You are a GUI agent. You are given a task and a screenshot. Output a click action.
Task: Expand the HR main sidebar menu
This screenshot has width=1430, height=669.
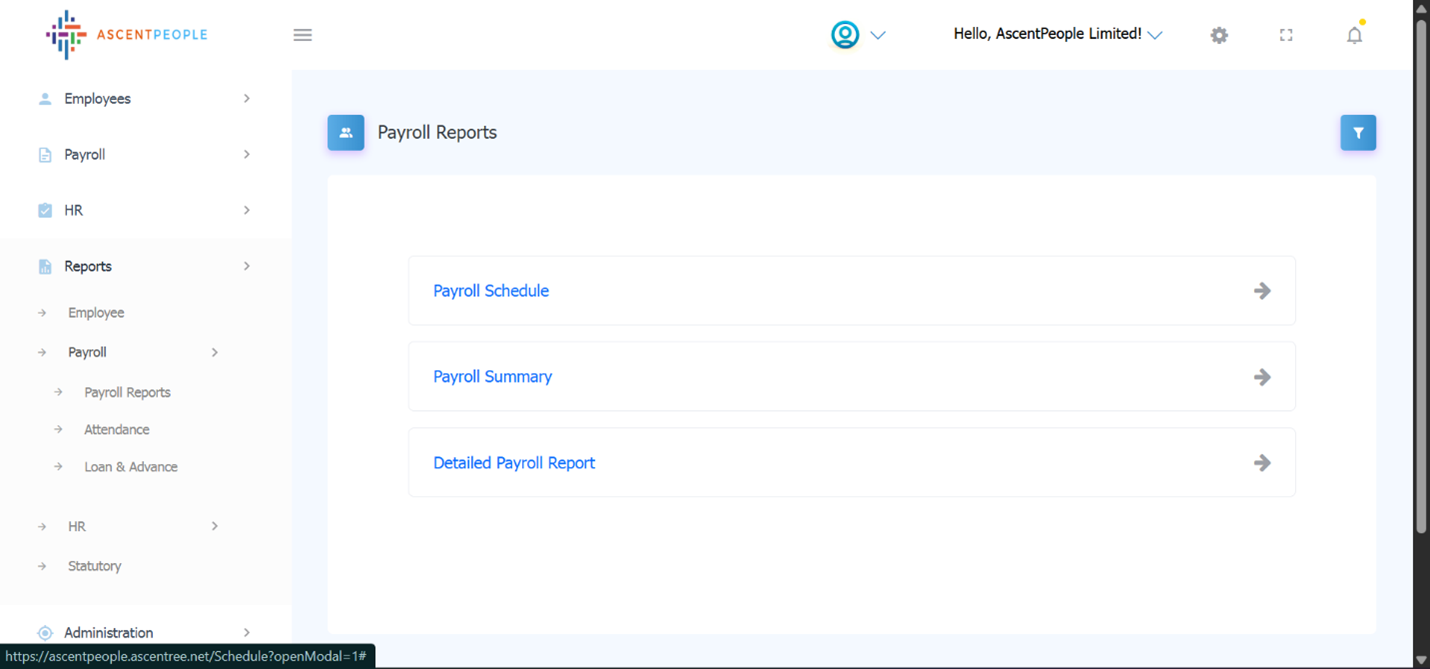[74, 211]
